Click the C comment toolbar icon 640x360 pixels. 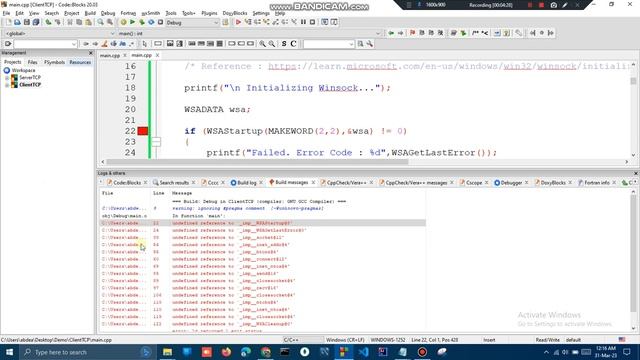click(x=293, y=44)
